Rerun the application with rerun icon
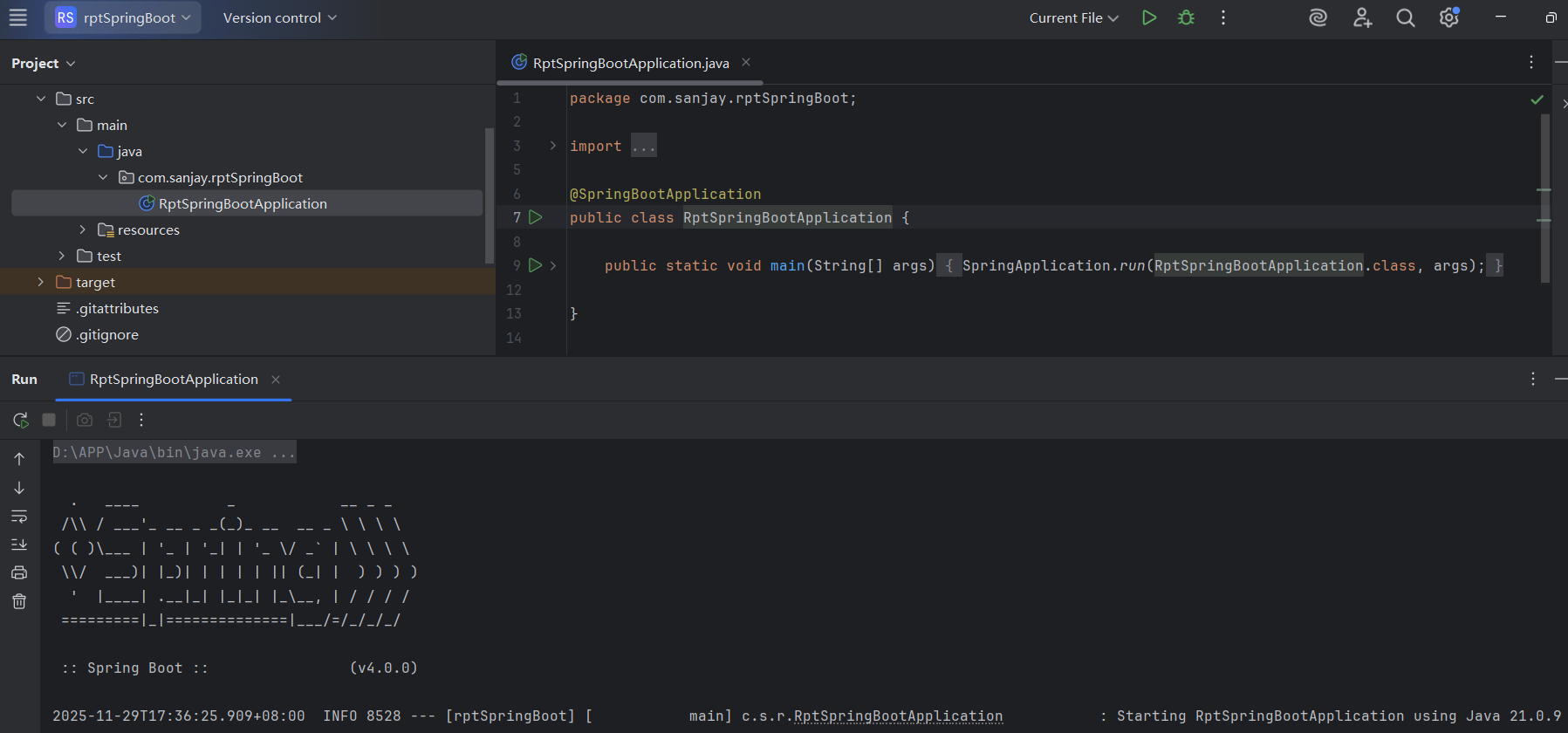 click(20, 420)
